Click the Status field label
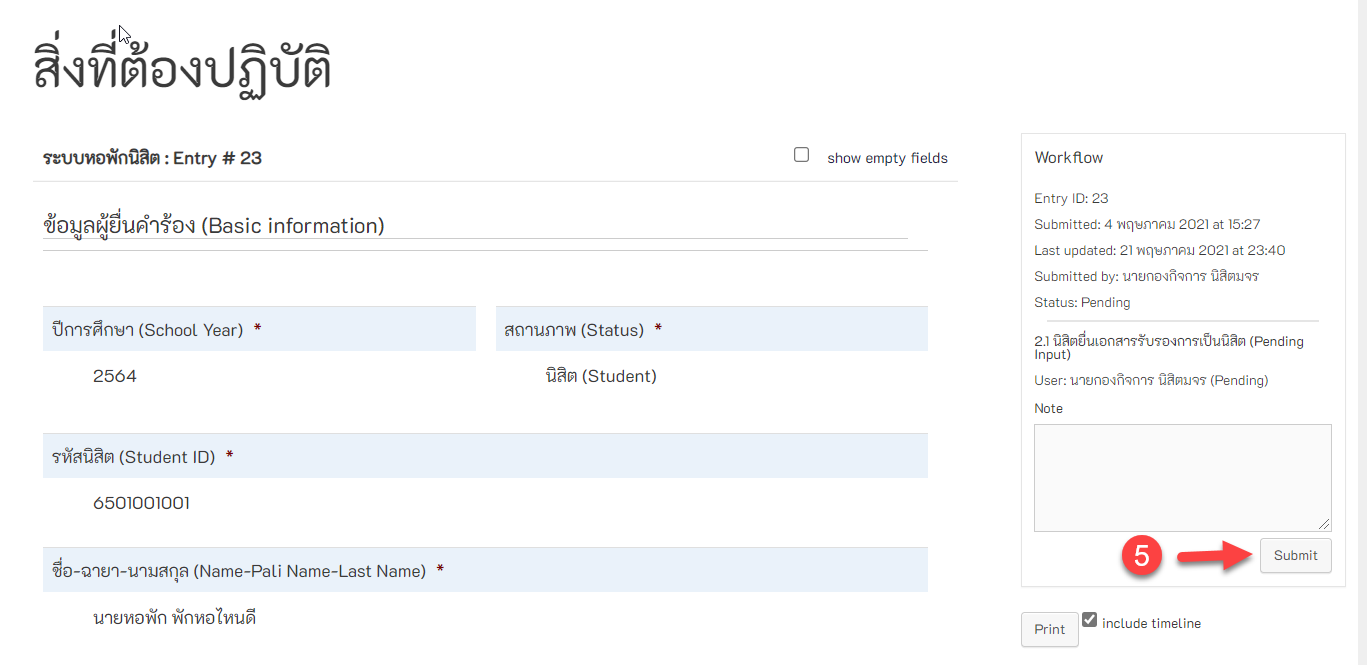The width and height of the screenshot is (1367, 665). point(574,330)
